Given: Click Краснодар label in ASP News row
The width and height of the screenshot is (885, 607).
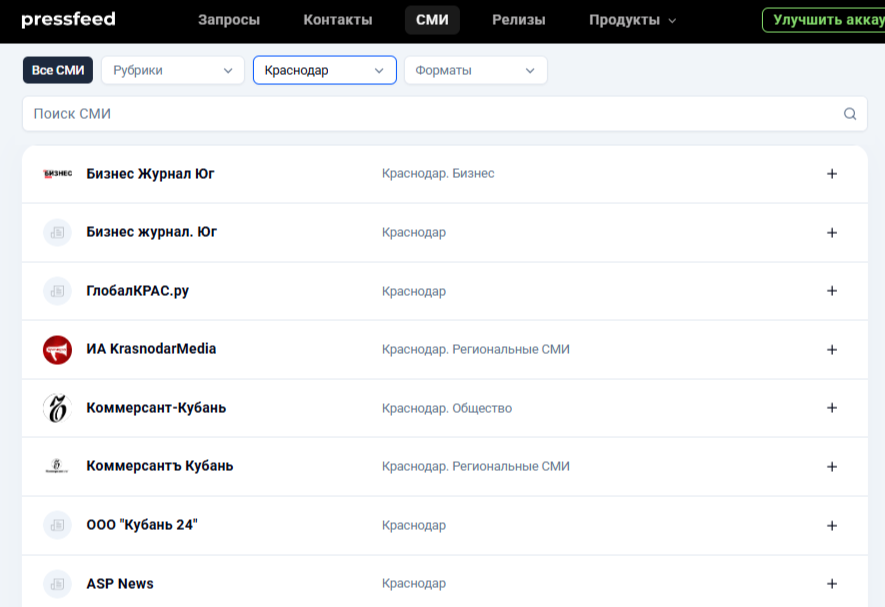Looking at the screenshot, I should pyautogui.click(x=414, y=583).
